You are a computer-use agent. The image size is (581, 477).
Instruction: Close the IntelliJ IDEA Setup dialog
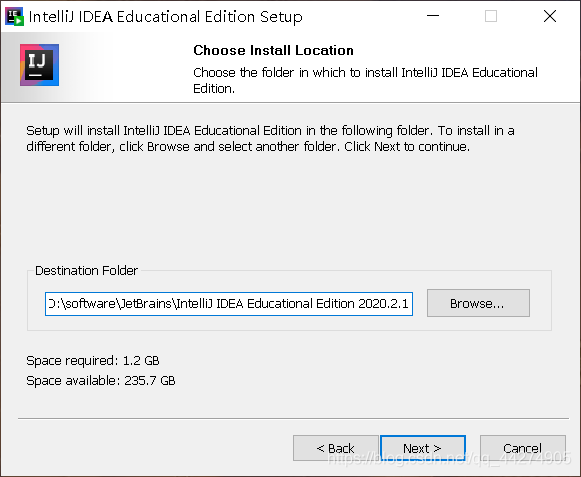tap(550, 16)
